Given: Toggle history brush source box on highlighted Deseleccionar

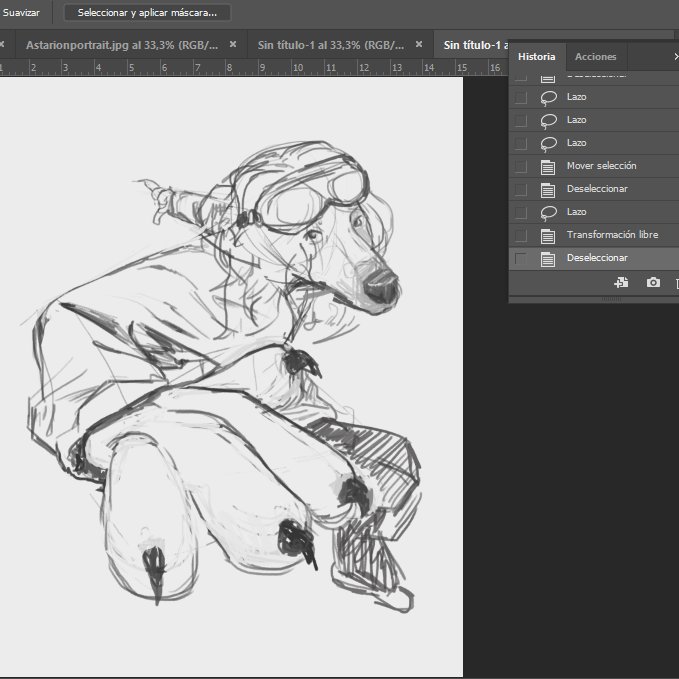Looking at the screenshot, I should coord(521,259).
